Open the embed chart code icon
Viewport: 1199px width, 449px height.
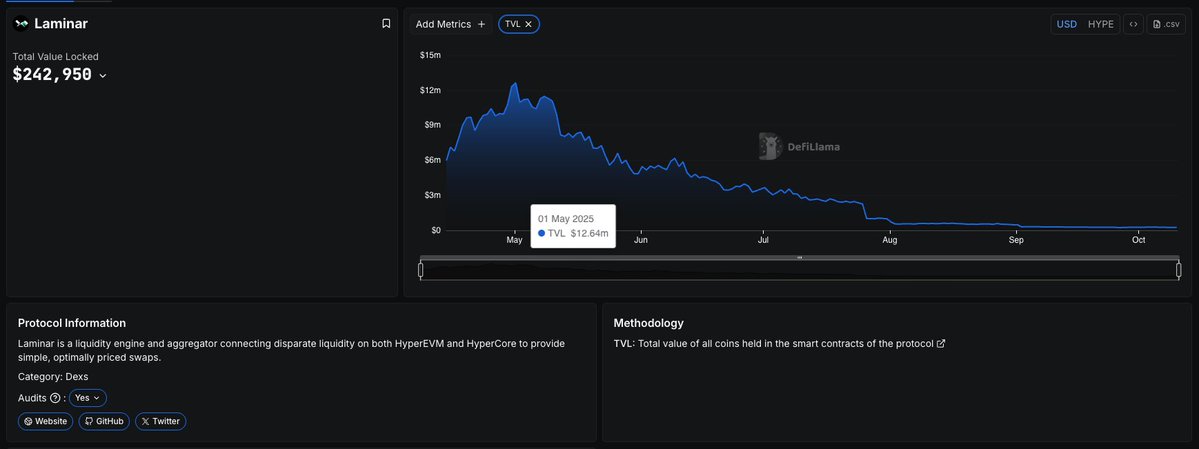click(x=1133, y=24)
